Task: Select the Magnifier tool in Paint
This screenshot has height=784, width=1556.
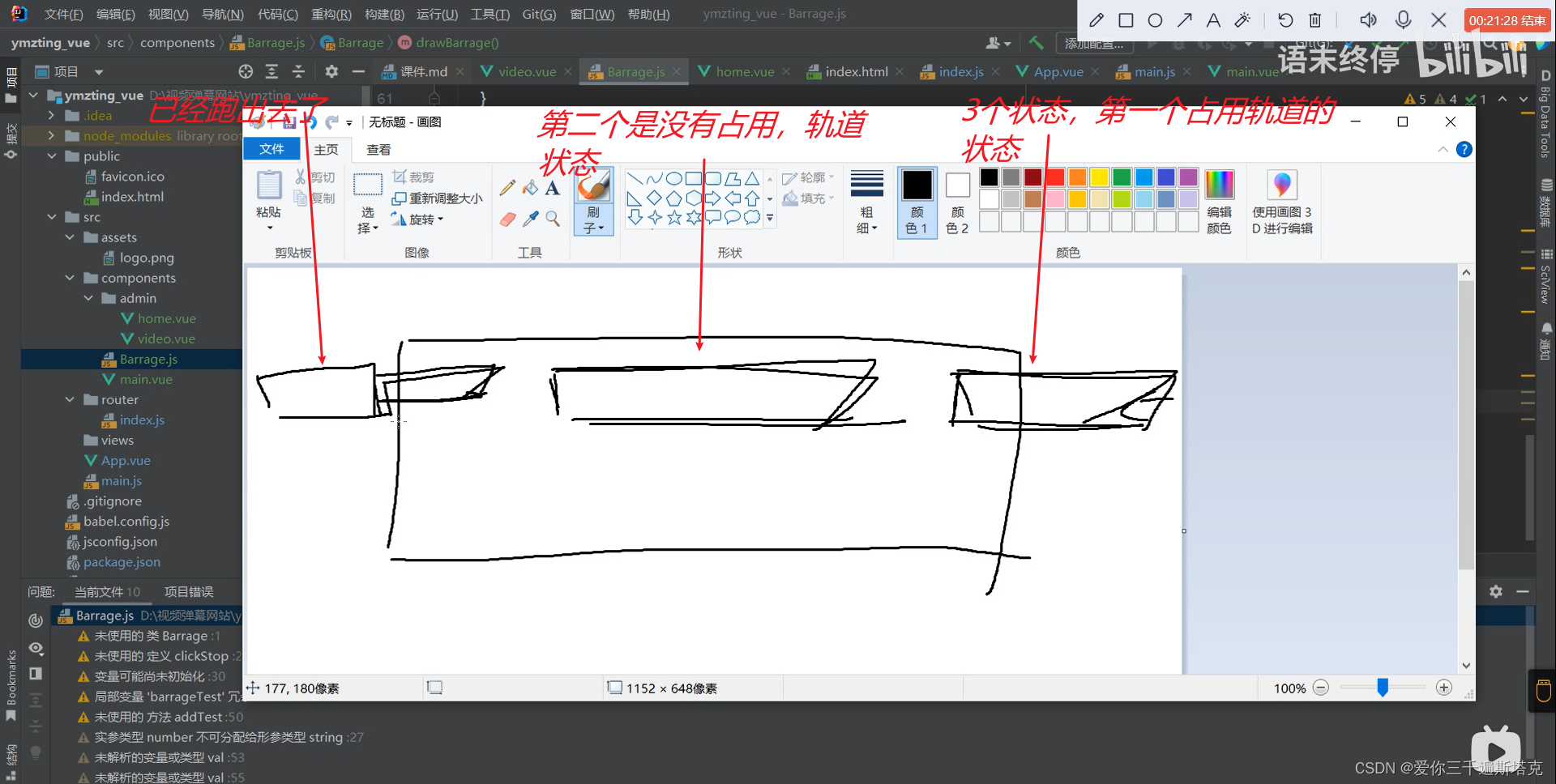Action: 553,219
